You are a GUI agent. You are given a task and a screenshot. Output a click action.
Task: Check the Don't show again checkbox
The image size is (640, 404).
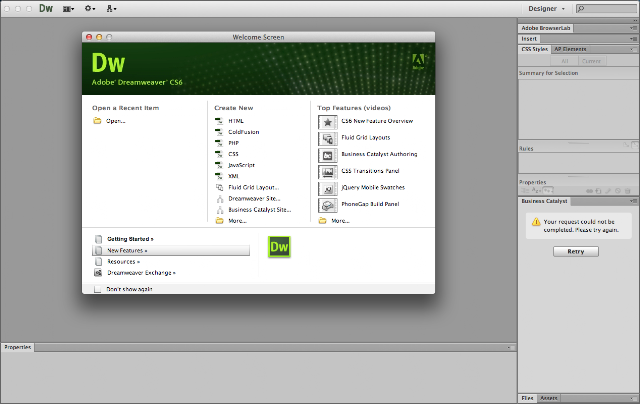[x=97, y=289]
